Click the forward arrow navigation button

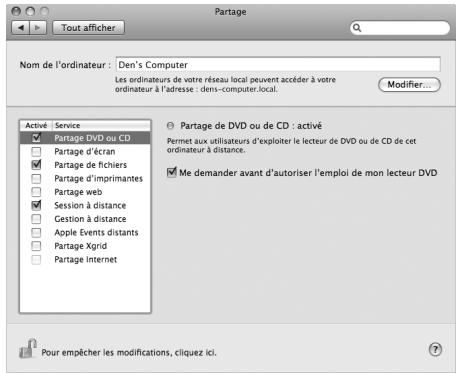38,28
